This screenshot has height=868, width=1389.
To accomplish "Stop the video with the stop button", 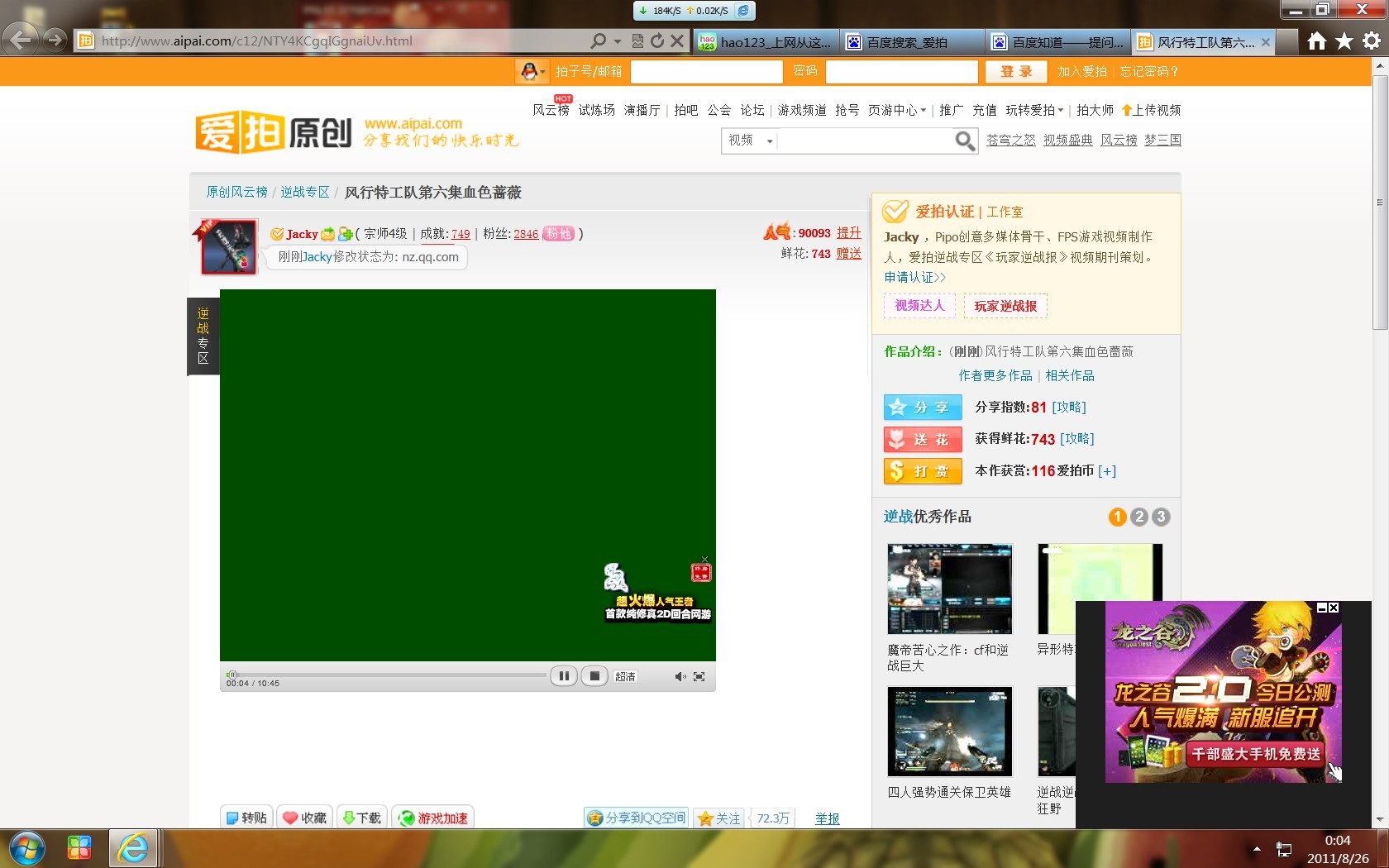I will [x=594, y=676].
